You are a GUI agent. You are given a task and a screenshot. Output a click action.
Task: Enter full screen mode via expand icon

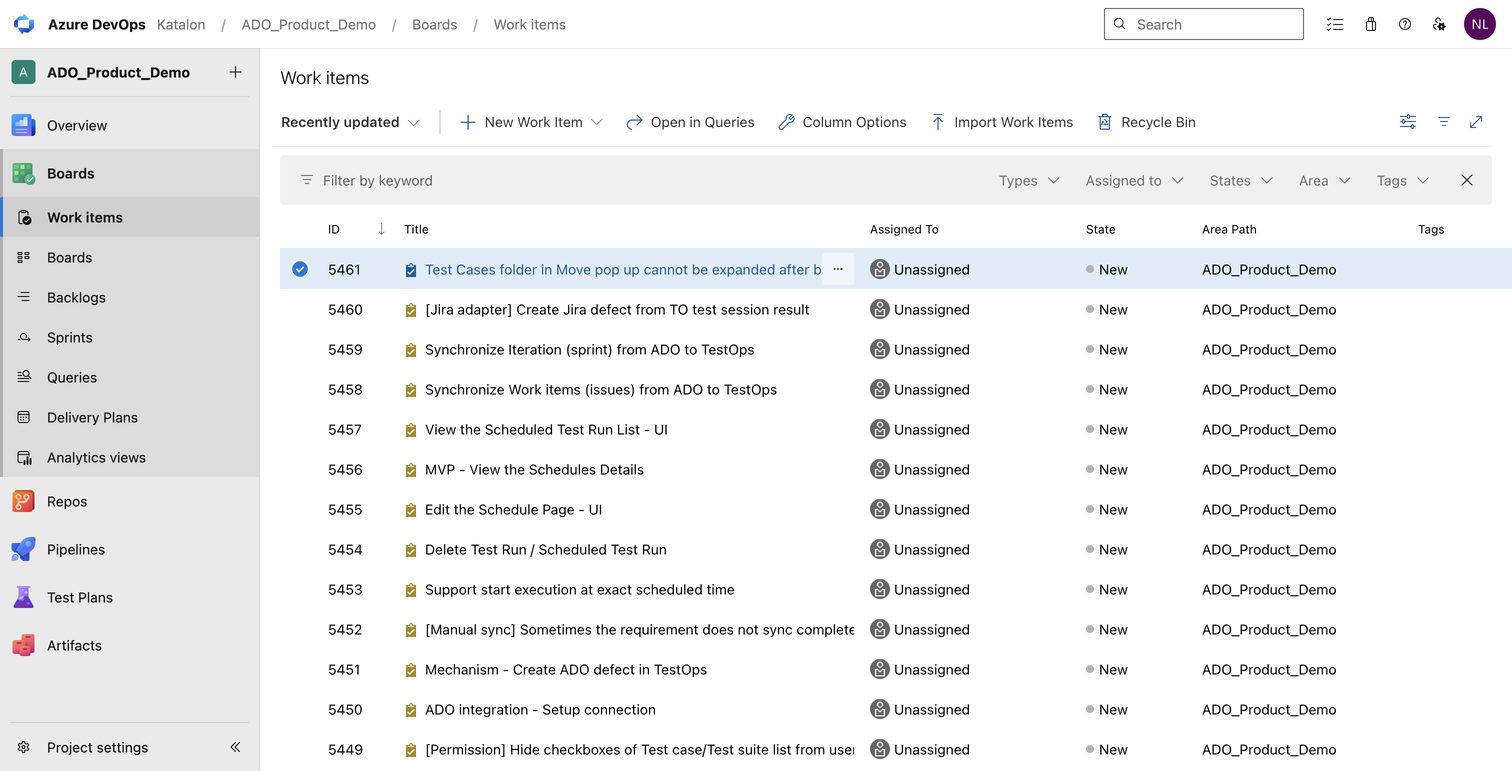point(1476,121)
